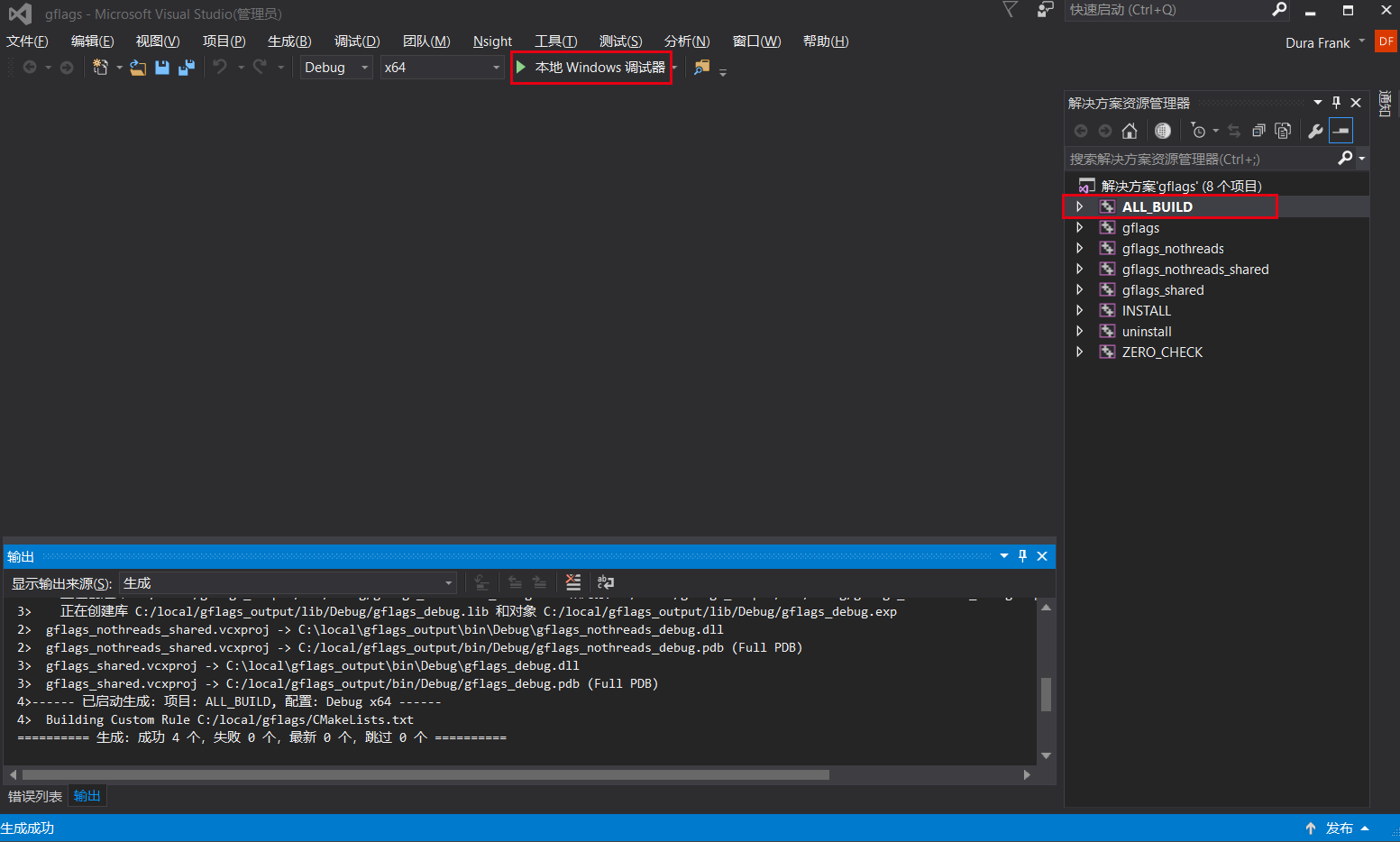Click the Save All toolbar icon
This screenshot has width=1400, height=842.
coord(186,67)
